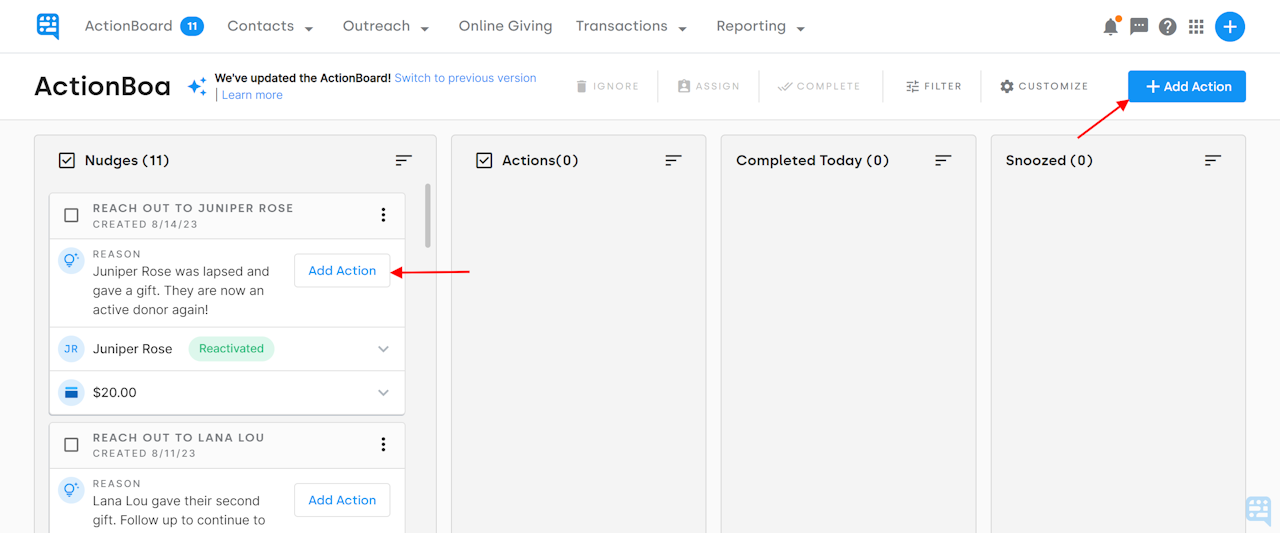Select all Nudges with the column checkbox
Image resolution: width=1280 pixels, height=533 pixels.
[67, 160]
